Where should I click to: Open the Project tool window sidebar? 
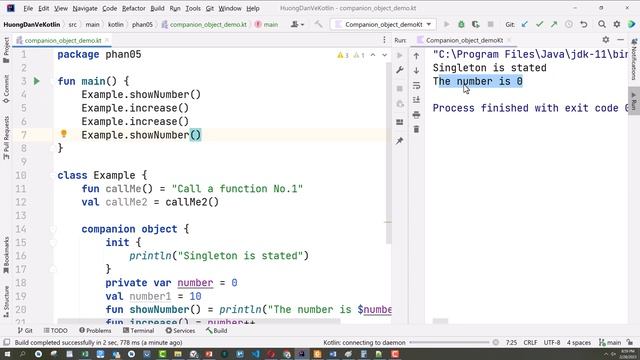tap(6, 50)
